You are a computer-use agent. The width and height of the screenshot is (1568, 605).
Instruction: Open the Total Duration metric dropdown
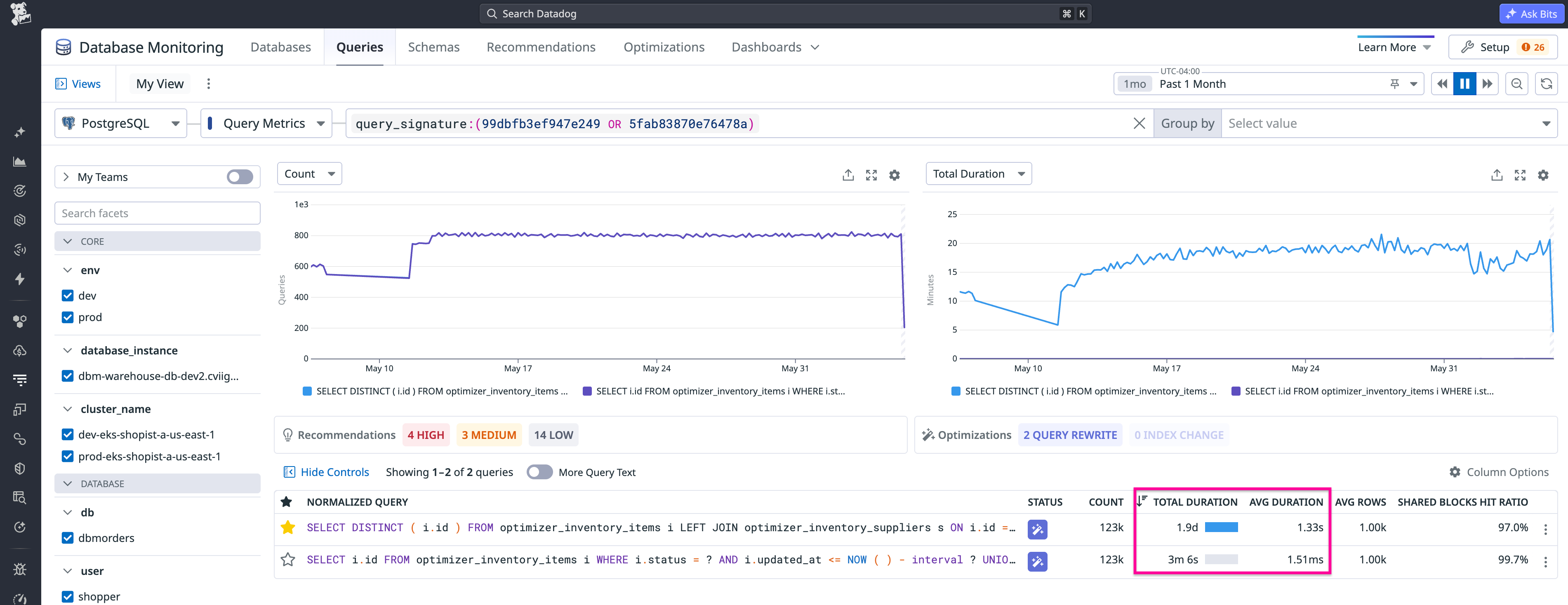[978, 174]
